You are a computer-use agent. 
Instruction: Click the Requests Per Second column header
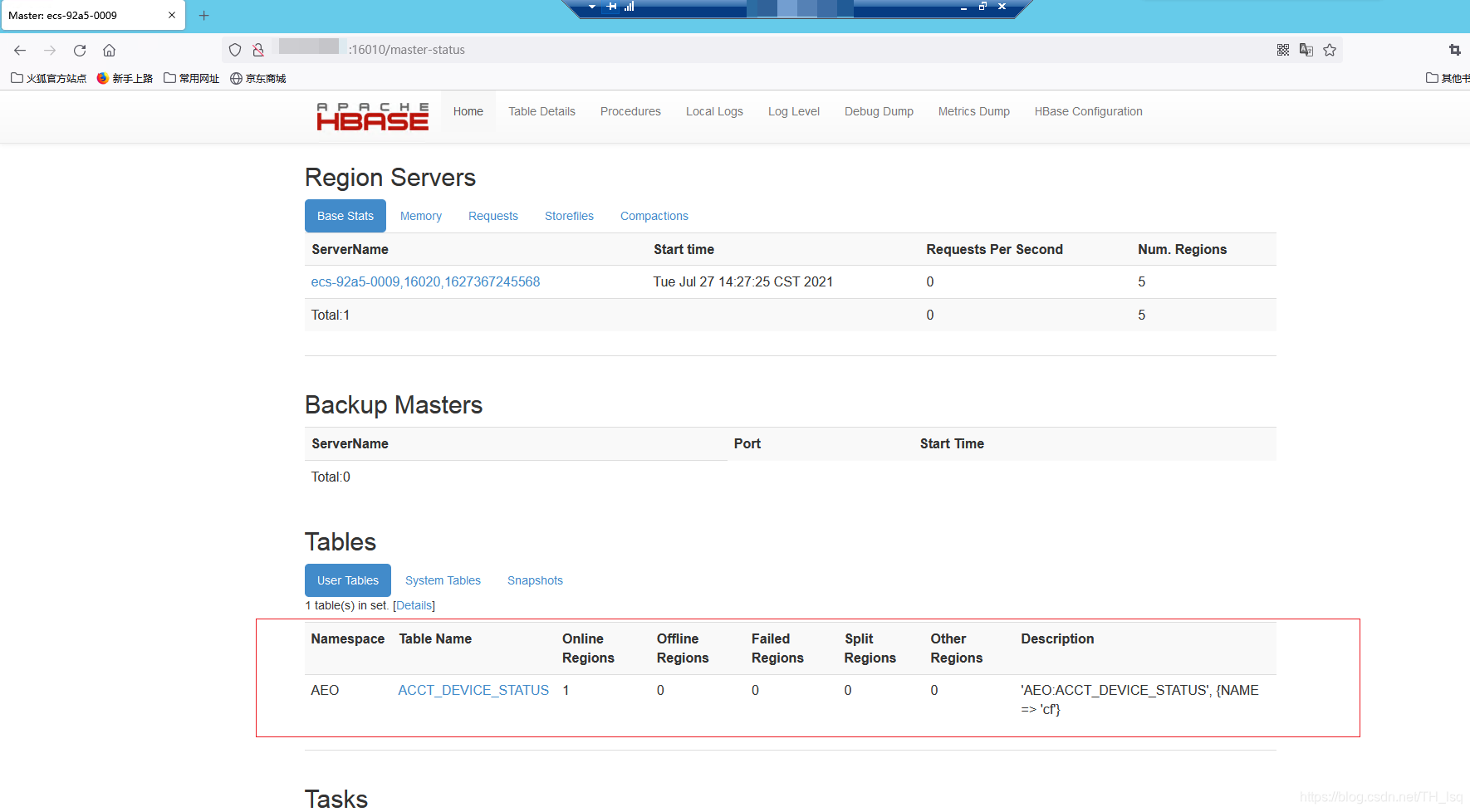click(x=994, y=249)
